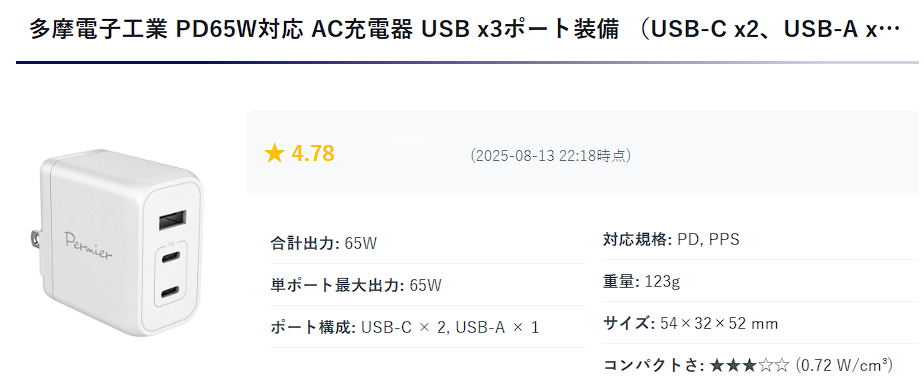
Task: Select the サイズ 54×32×52 mm row
Action: click(x=760, y=323)
